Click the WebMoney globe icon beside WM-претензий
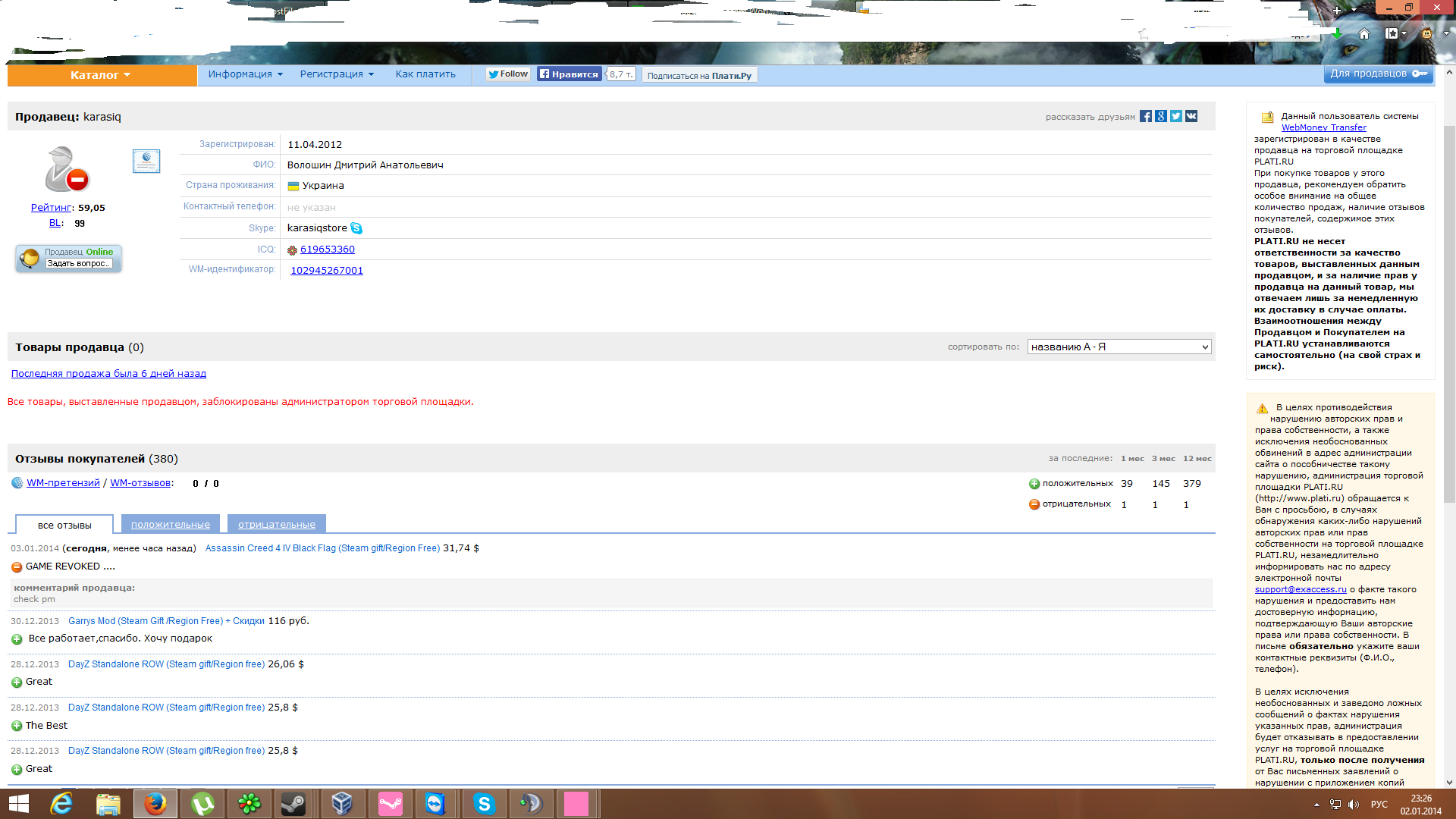This screenshot has height=819, width=1456. click(17, 483)
